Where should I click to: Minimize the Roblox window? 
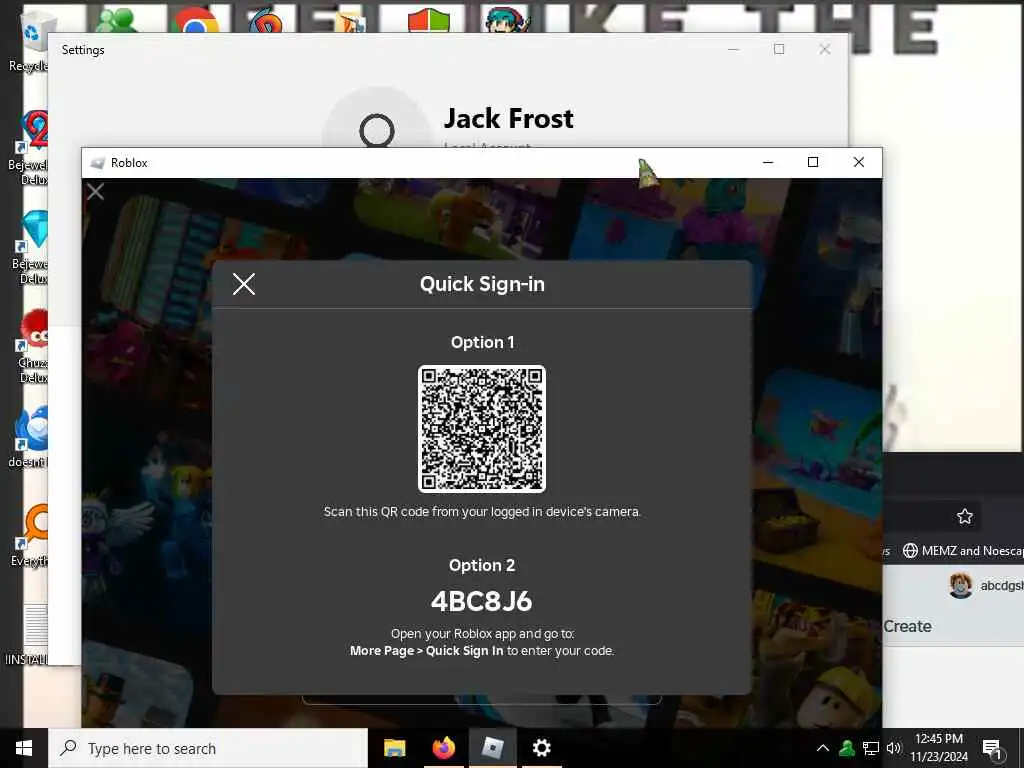[768, 162]
